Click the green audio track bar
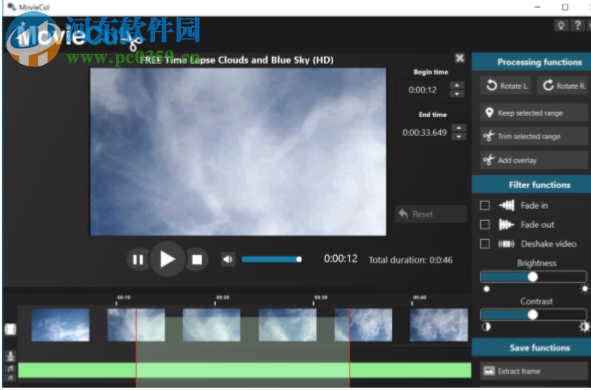This screenshot has width=591, height=390. pyautogui.click(x=245, y=370)
